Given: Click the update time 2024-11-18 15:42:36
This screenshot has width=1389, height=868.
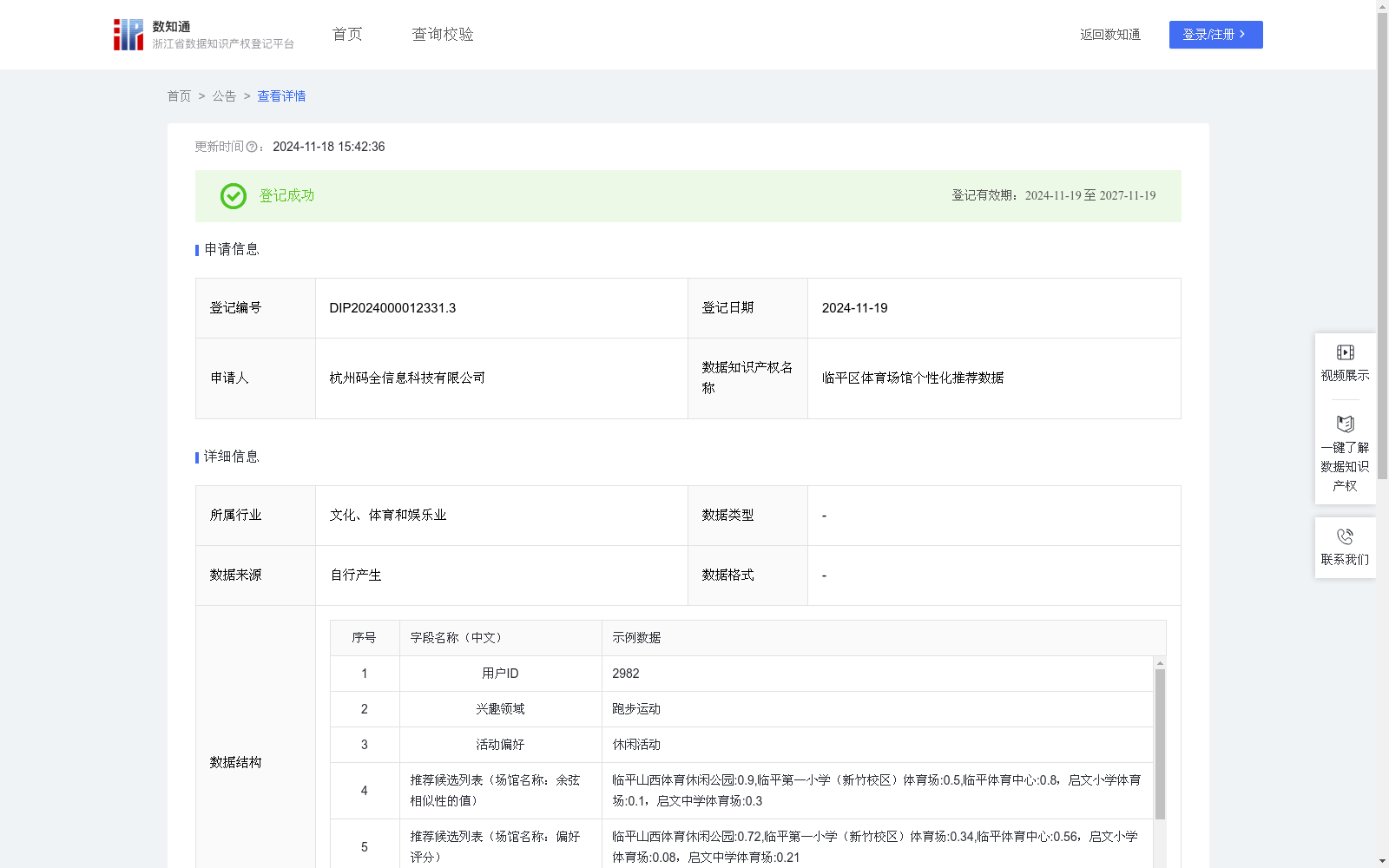Looking at the screenshot, I should tap(329, 148).
